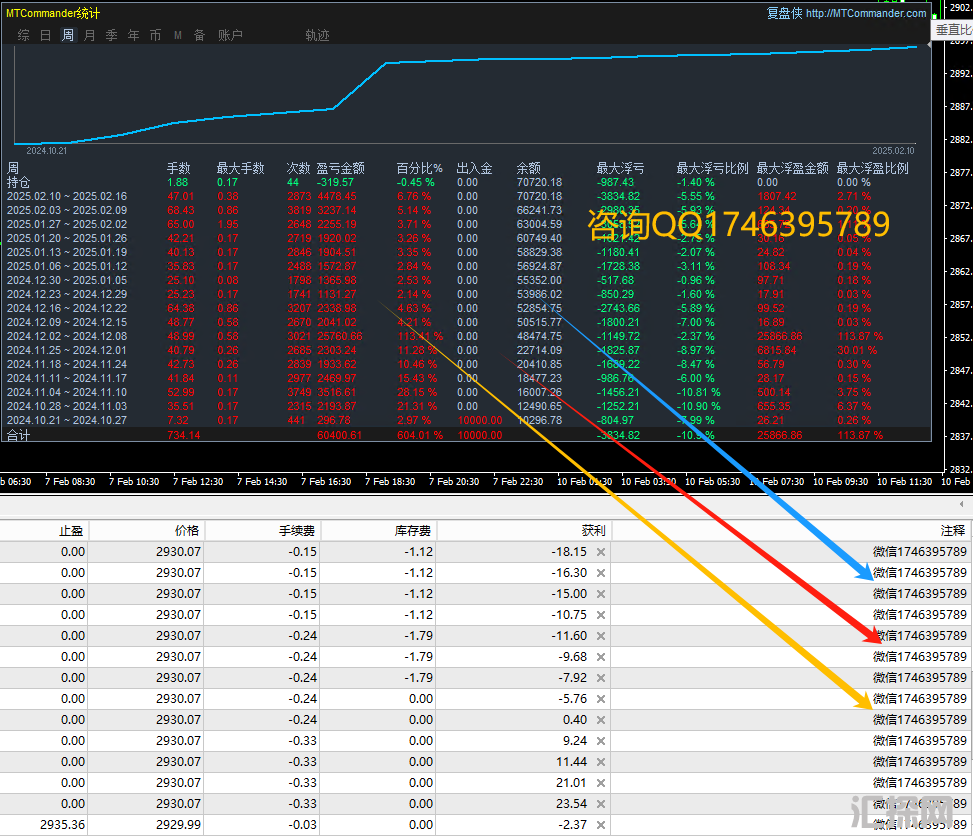Switch to the 轨迹 track tab
The width and height of the screenshot is (973, 836).
click(317, 35)
